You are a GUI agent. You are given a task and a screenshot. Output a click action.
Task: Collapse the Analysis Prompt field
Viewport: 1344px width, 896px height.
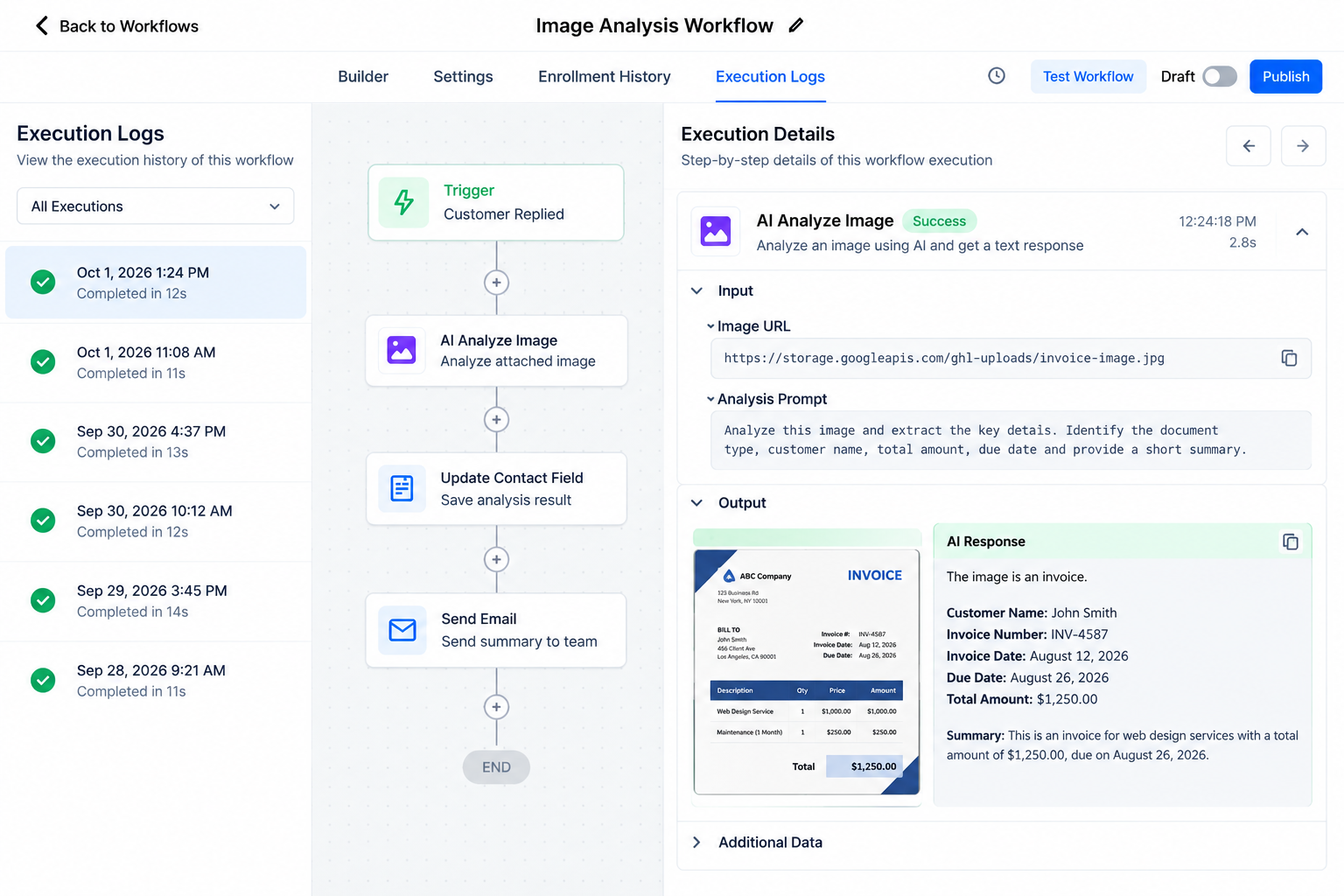tap(710, 399)
